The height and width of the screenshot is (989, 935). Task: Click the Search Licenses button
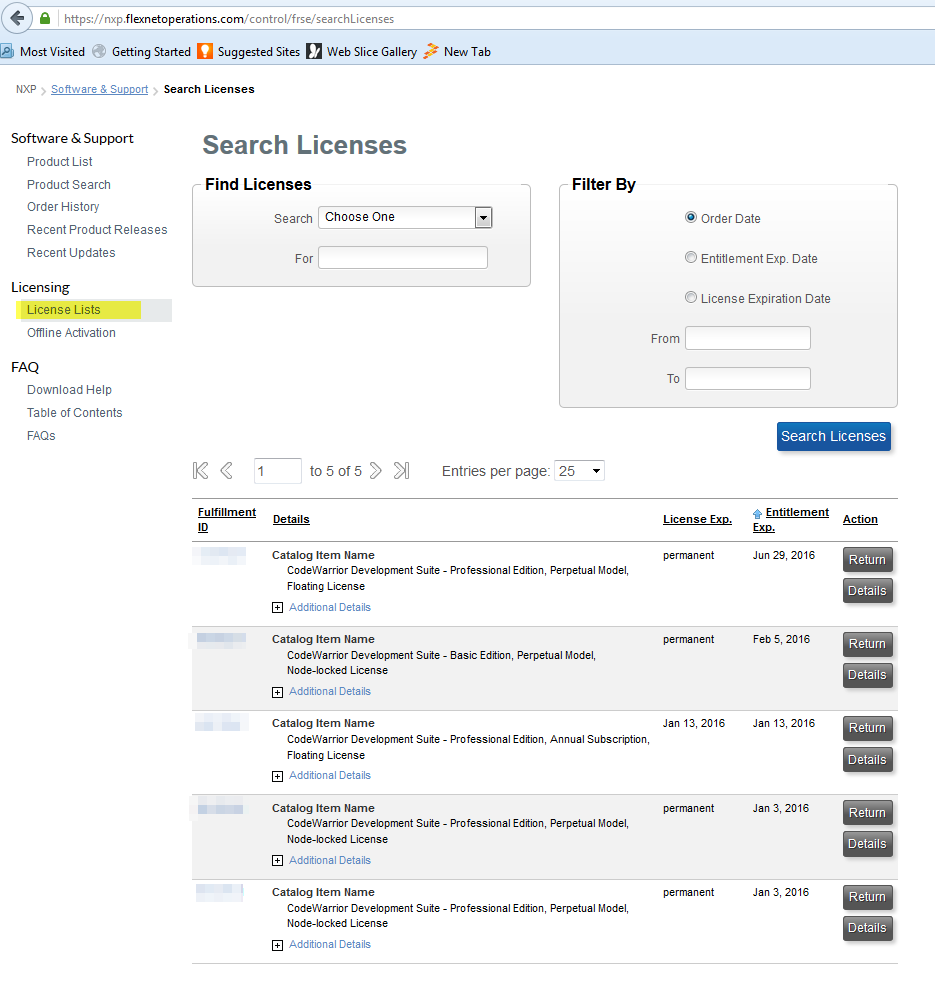[x=833, y=436]
